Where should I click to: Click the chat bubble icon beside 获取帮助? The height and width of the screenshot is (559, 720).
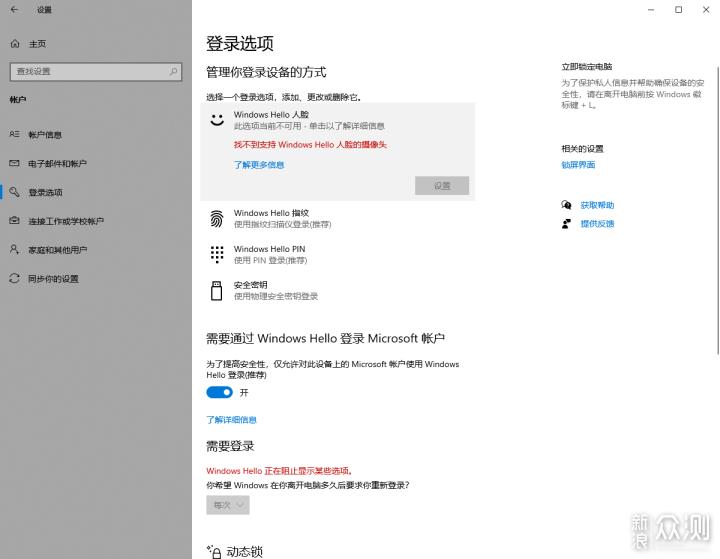pyautogui.click(x=566, y=205)
